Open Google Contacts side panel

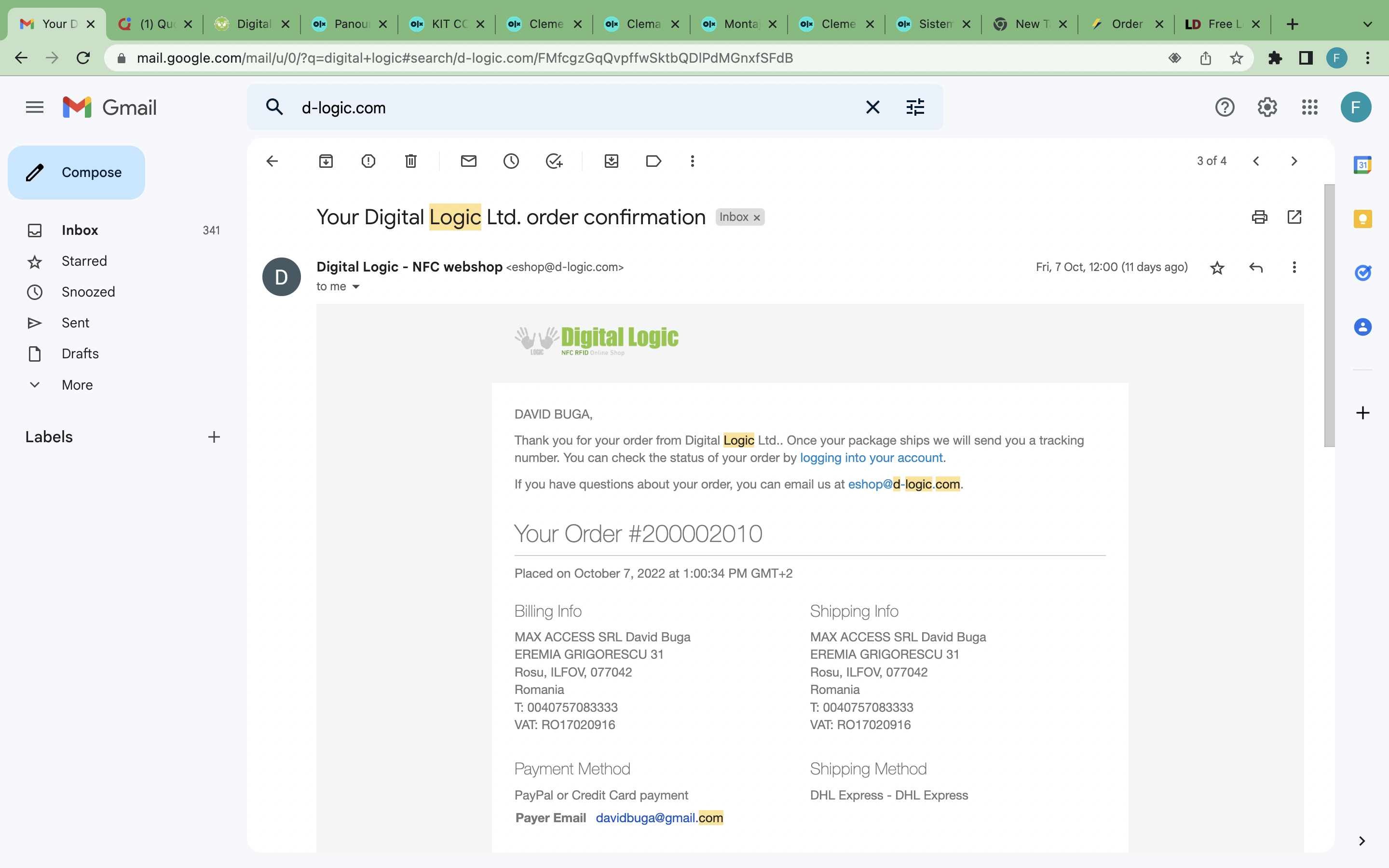click(x=1362, y=327)
